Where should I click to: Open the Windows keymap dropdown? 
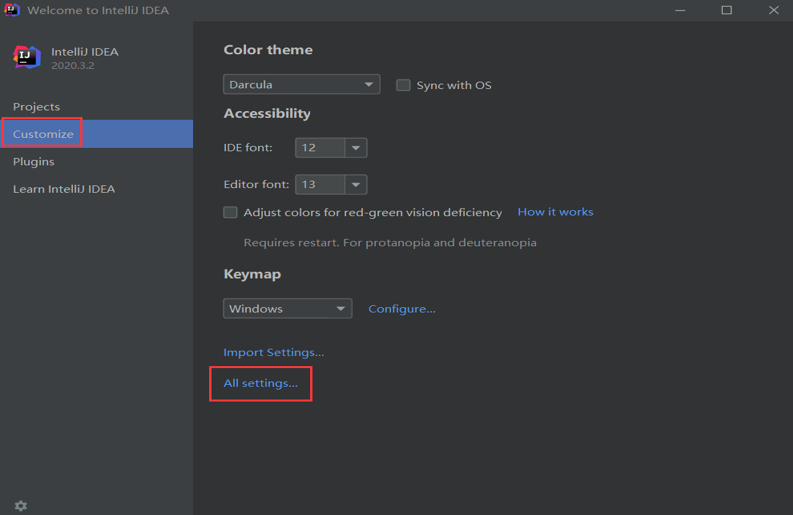point(287,309)
